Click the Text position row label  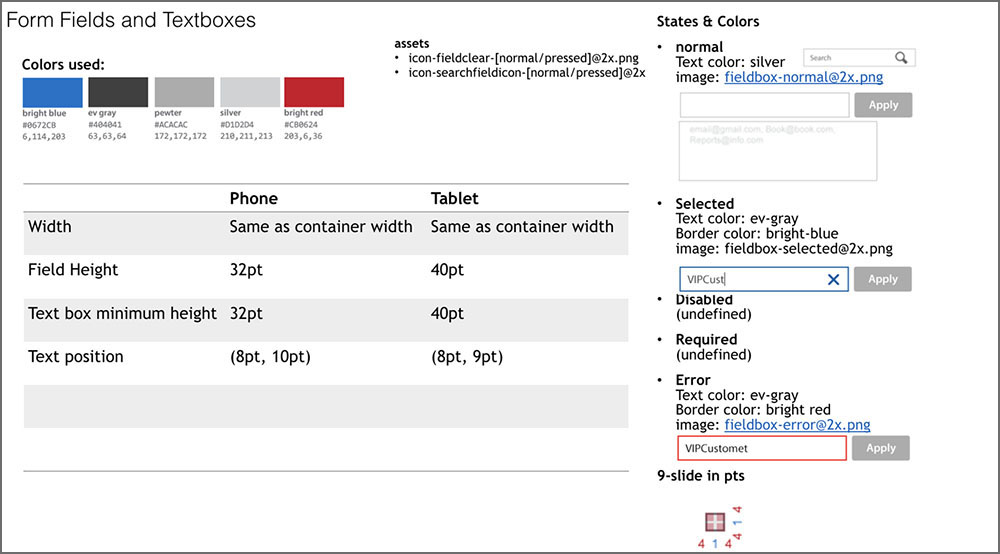(75, 356)
